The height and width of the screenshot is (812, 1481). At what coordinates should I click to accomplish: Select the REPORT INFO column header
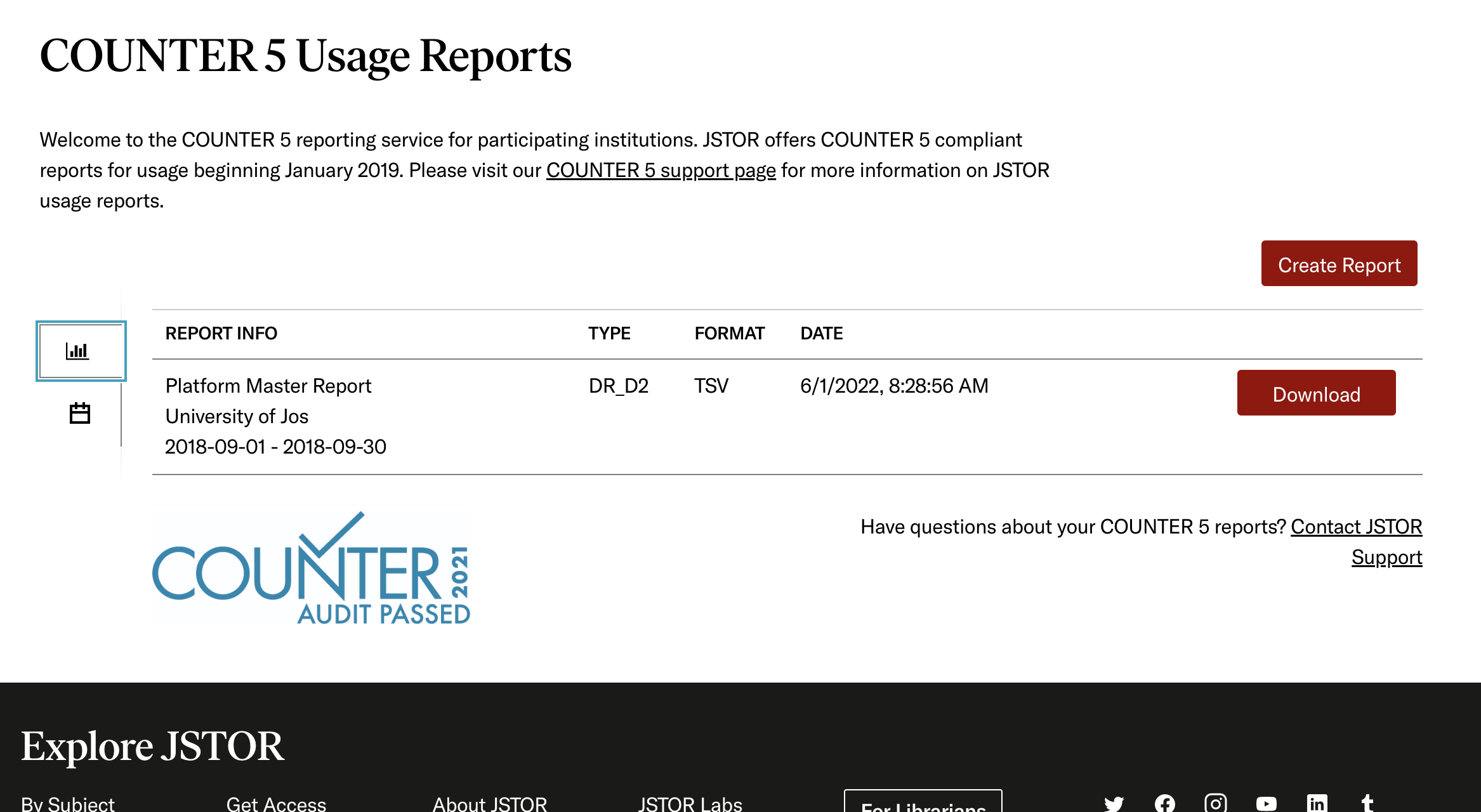pyautogui.click(x=221, y=334)
